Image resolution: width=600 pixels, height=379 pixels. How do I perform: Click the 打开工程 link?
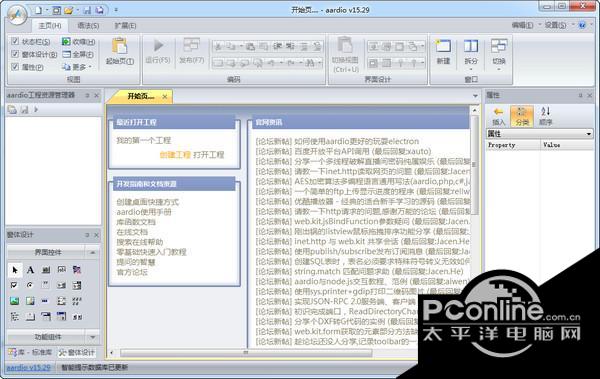209,155
